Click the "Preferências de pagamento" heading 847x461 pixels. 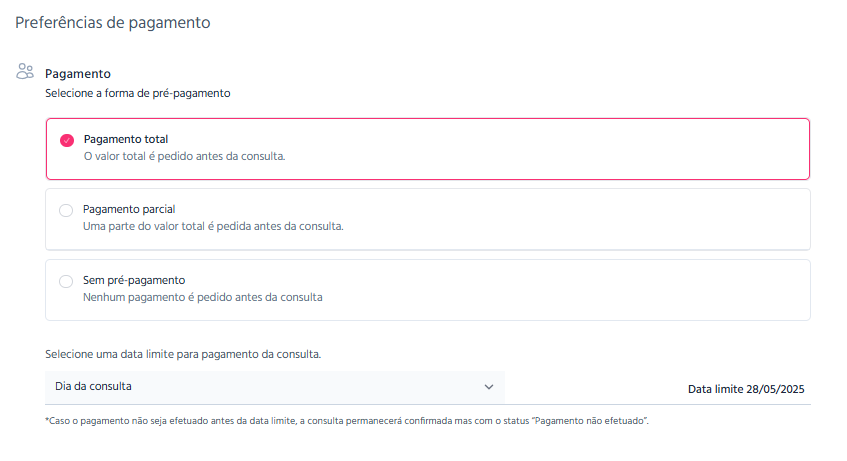(x=113, y=22)
